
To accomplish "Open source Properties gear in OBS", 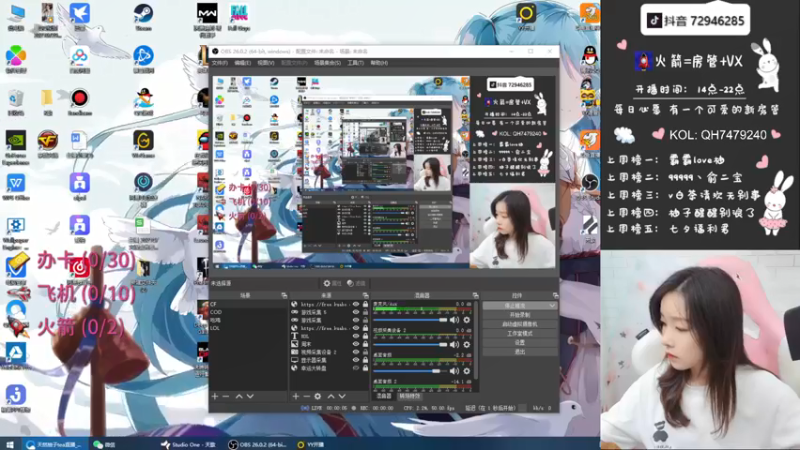I will 332,283.
